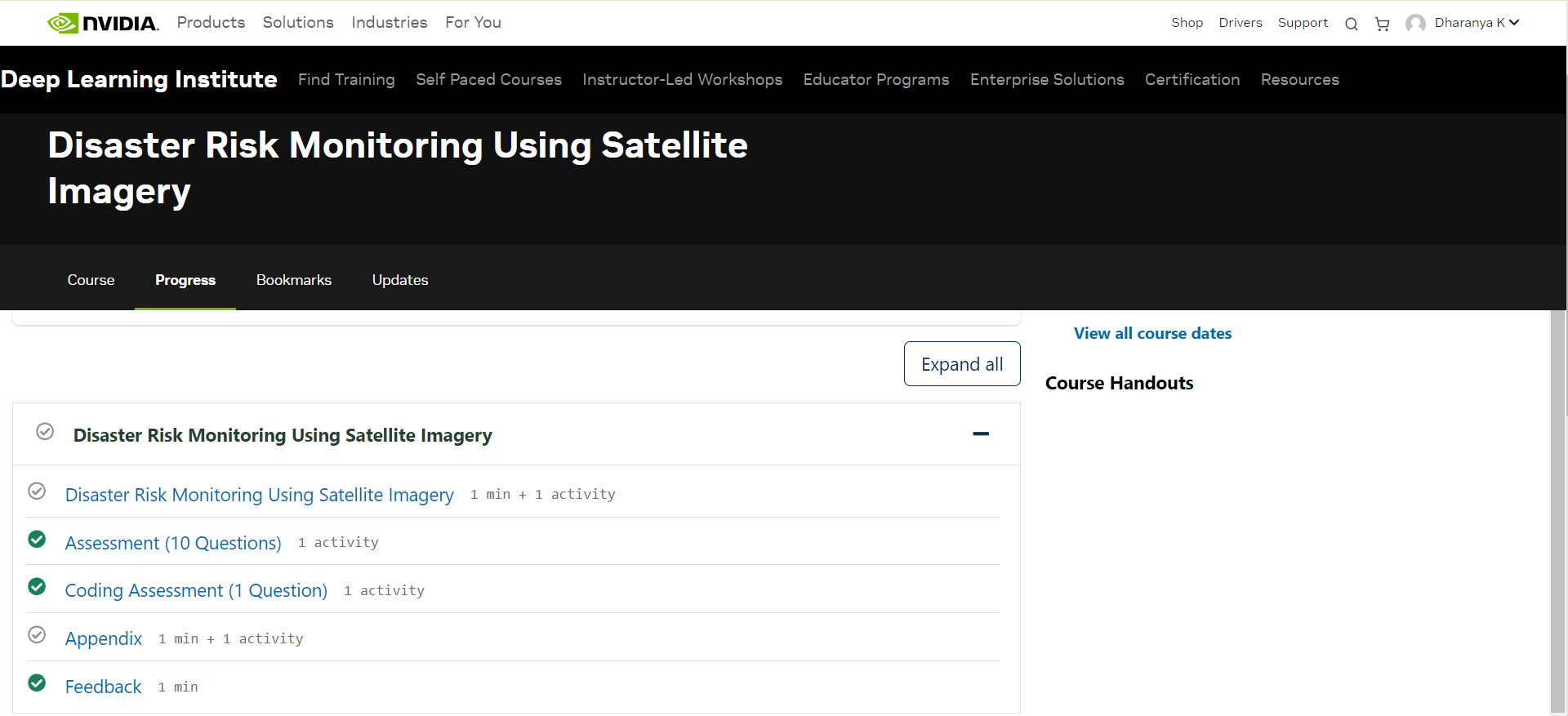Screen dimensions: 1568x716
Task: Open the Dharanya K account dropdown
Action: click(x=1477, y=23)
